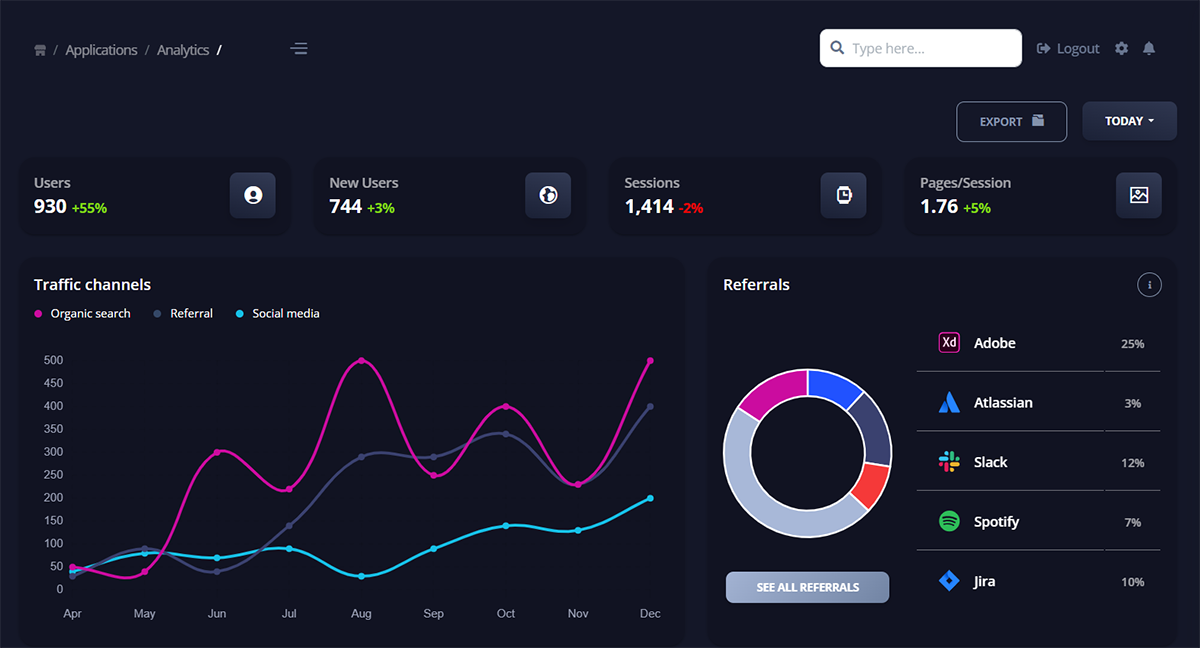Image resolution: width=1200 pixels, height=648 pixels.
Task: Collapse the sidebar with the hamburger icon
Action: (x=298, y=48)
